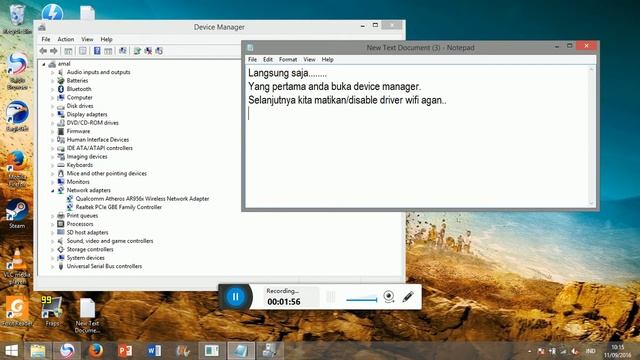The image size is (640, 360).
Task: Expand the Bluetooth node
Action: pos(53,89)
